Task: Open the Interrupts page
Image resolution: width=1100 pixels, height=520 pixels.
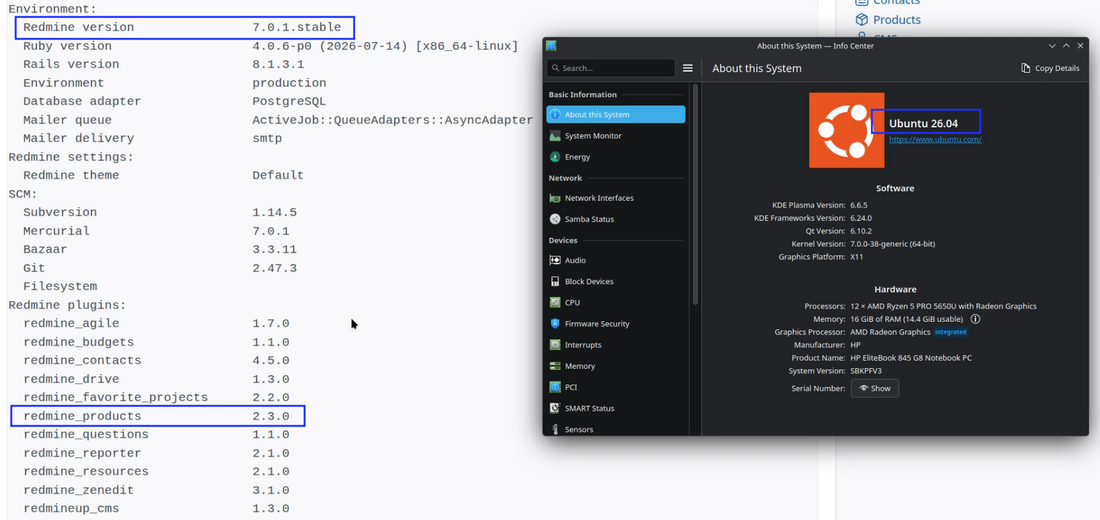Action: (x=615, y=345)
